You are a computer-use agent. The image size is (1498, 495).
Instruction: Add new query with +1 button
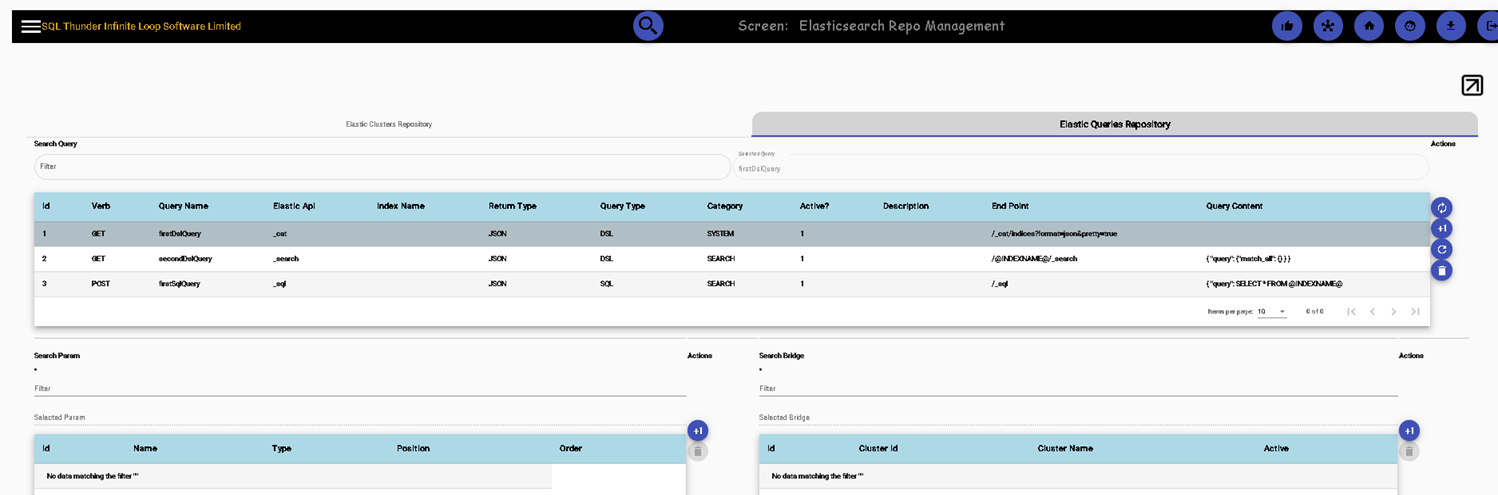pyautogui.click(x=1441, y=228)
